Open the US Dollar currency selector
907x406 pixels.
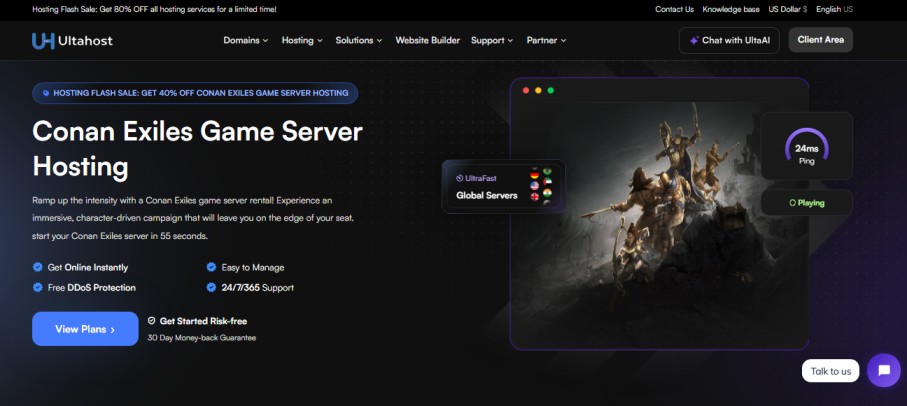click(x=787, y=9)
